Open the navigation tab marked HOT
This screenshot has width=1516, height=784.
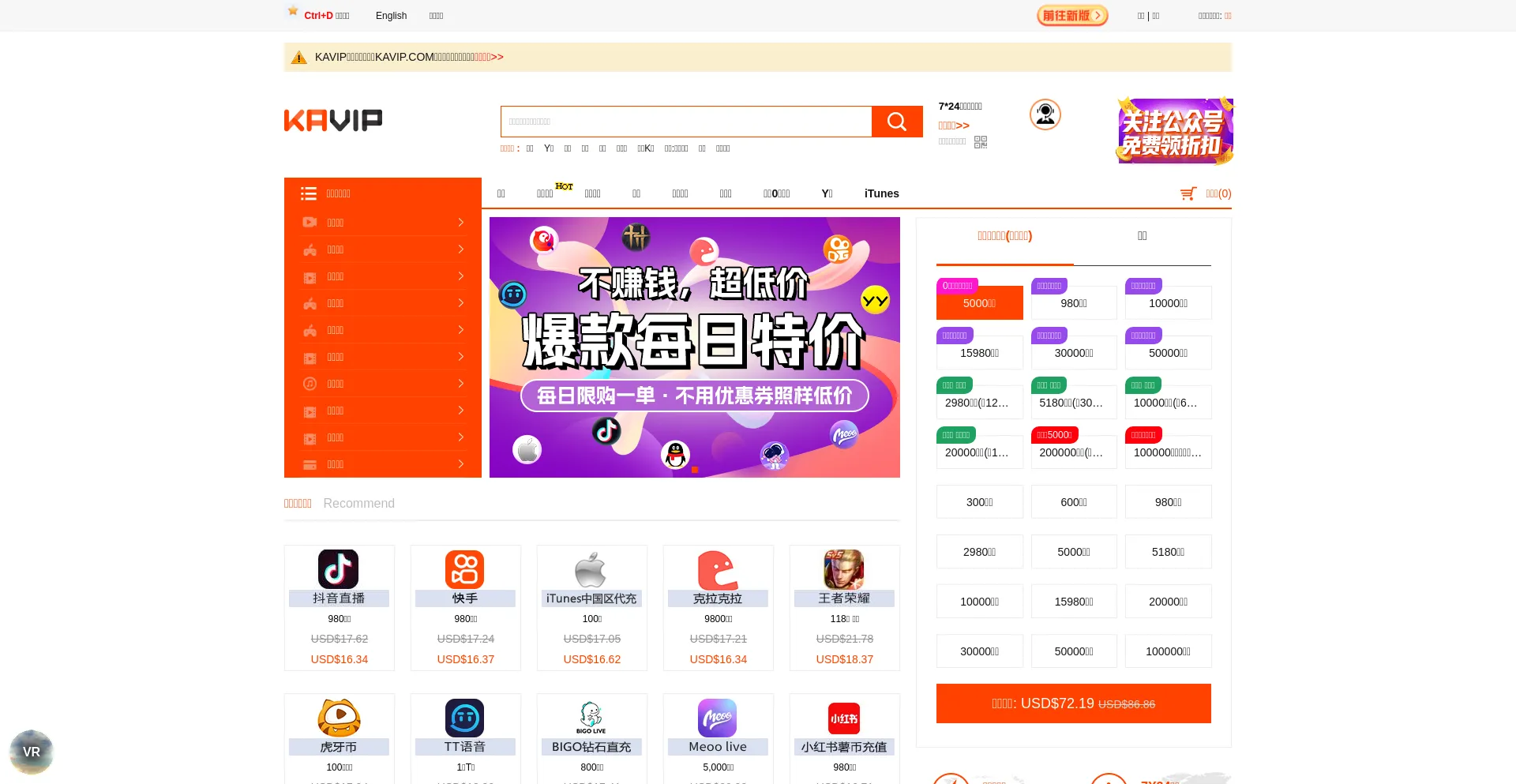[546, 193]
